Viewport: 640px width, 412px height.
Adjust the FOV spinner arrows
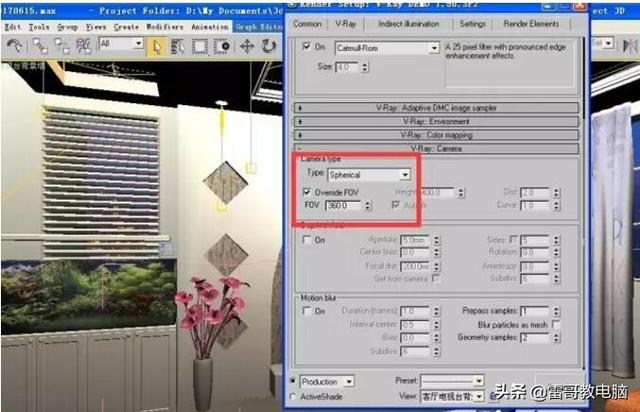368,205
